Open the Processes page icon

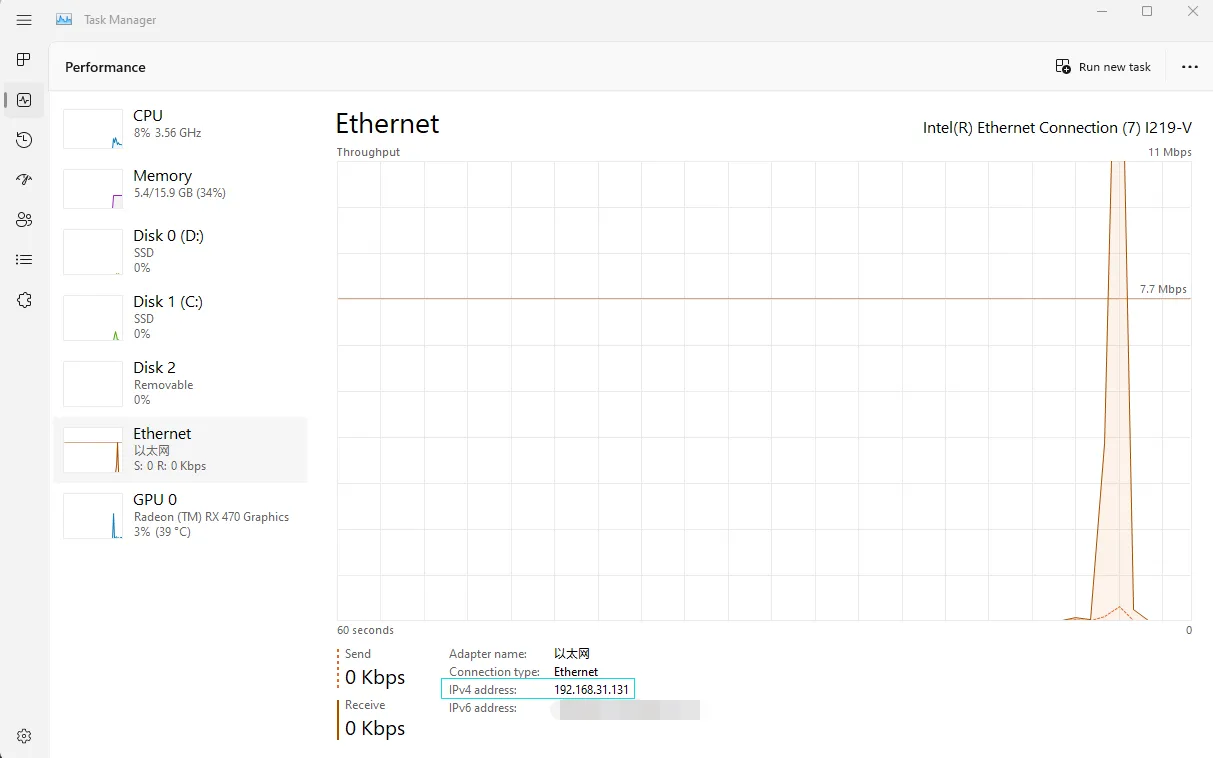click(24, 60)
